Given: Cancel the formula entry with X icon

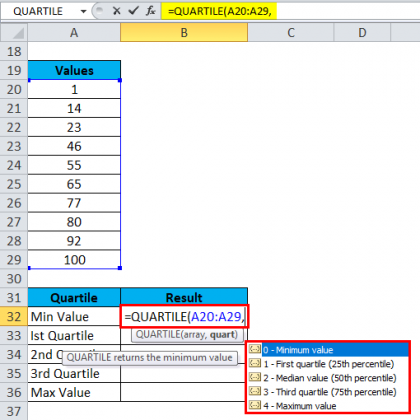Looking at the screenshot, I should click(x=116, y=11).
